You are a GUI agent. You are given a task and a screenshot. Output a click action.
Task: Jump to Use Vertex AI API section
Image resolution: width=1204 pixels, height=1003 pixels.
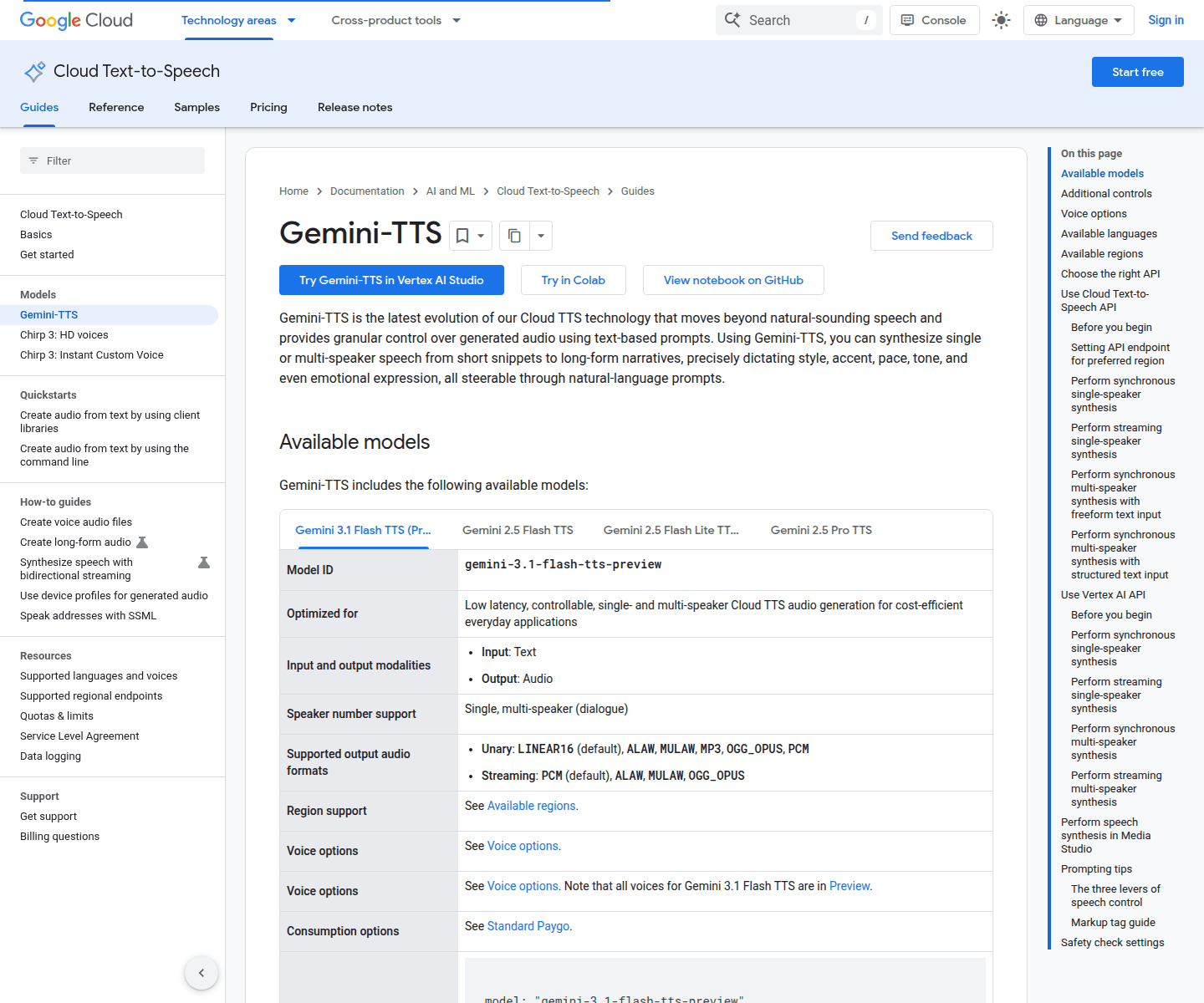(x=1103, y=595)
